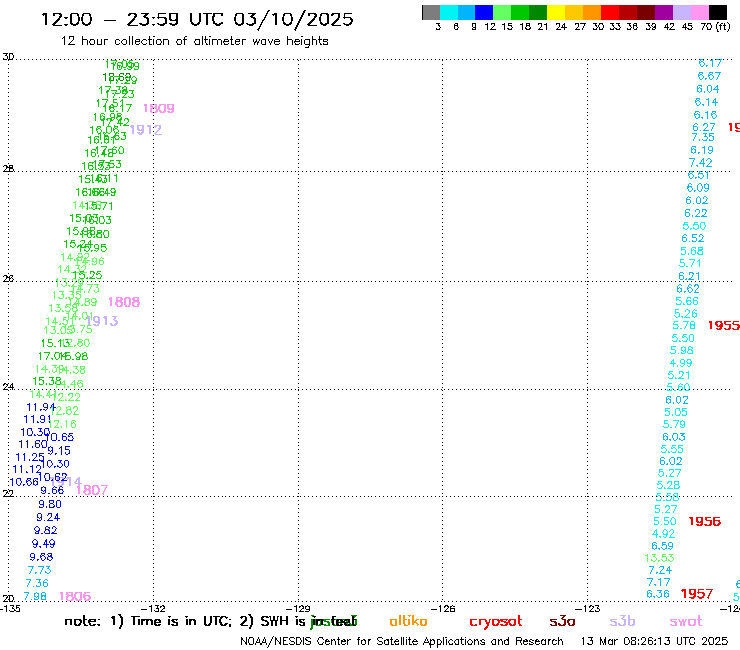Click the pink '1808' time label
Image resolution: width=740 pixels, height=650 pixels.
pos(124,302)
